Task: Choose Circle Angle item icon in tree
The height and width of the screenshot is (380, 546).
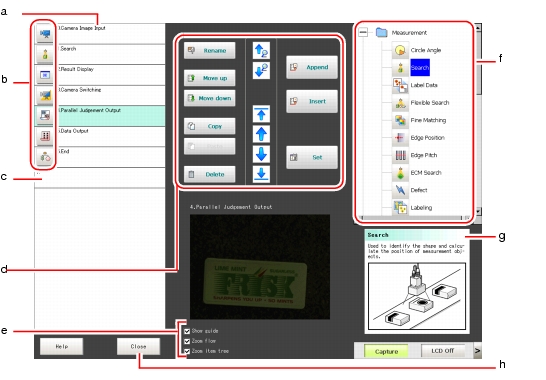Action: click(x=400, y=51)
